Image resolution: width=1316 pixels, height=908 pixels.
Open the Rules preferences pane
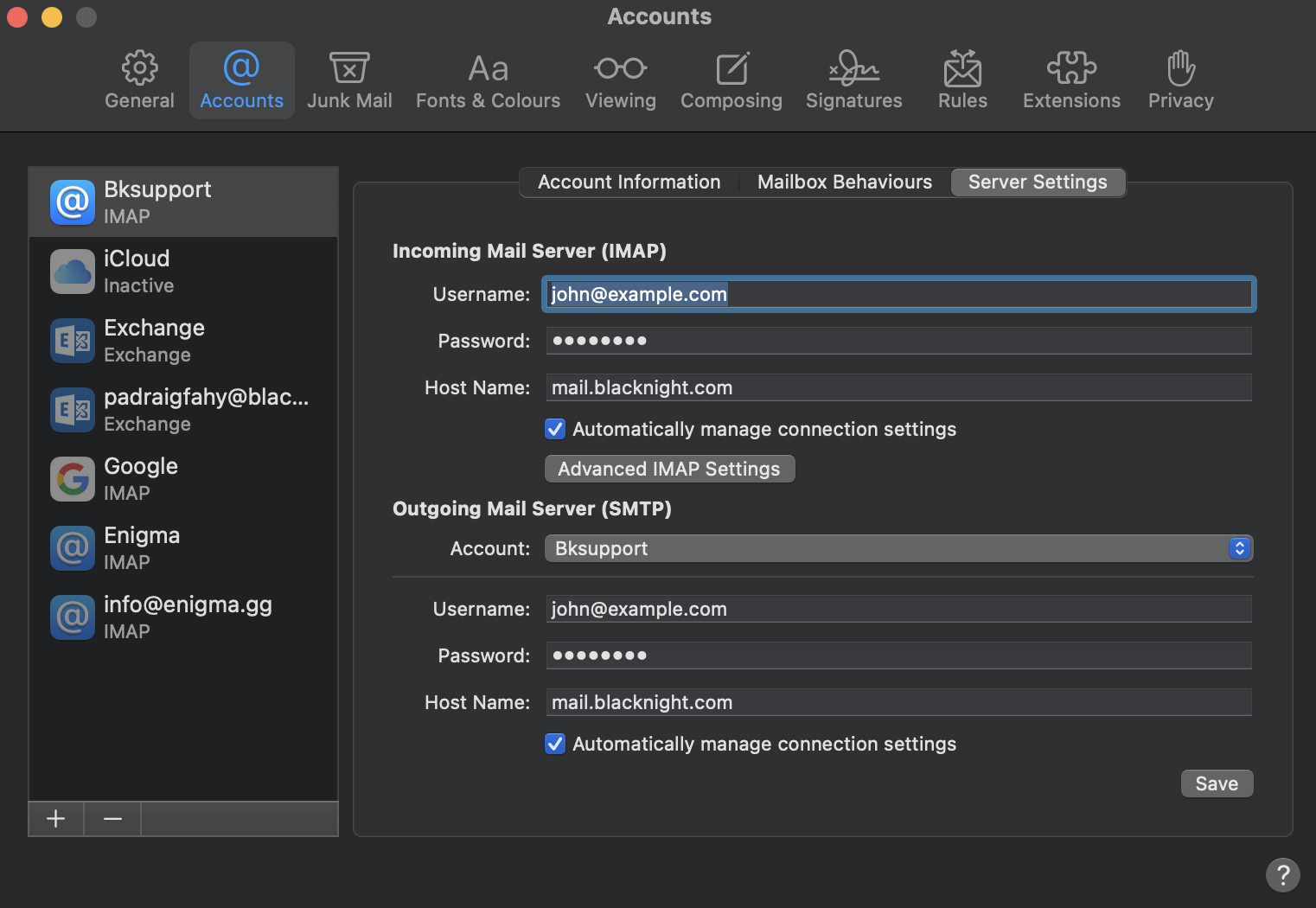click(x=962, y=80)
